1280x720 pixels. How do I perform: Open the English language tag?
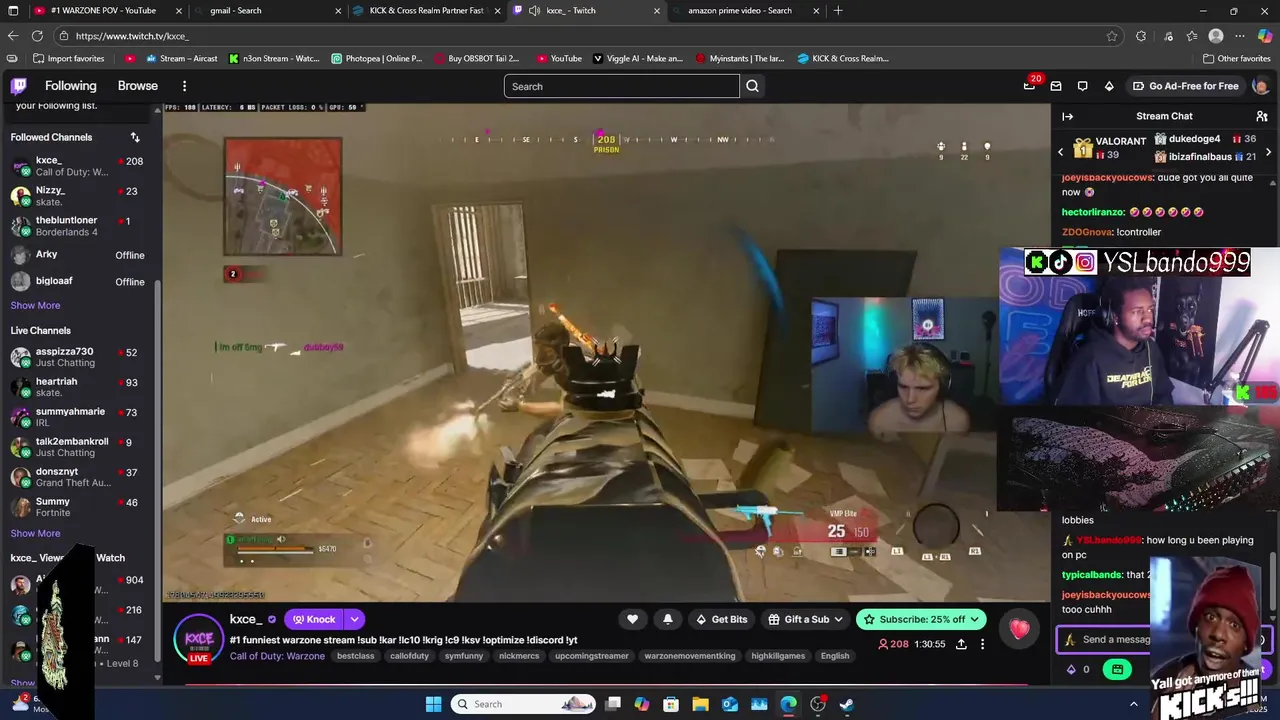pyautogui.click(x=835, y=656)
